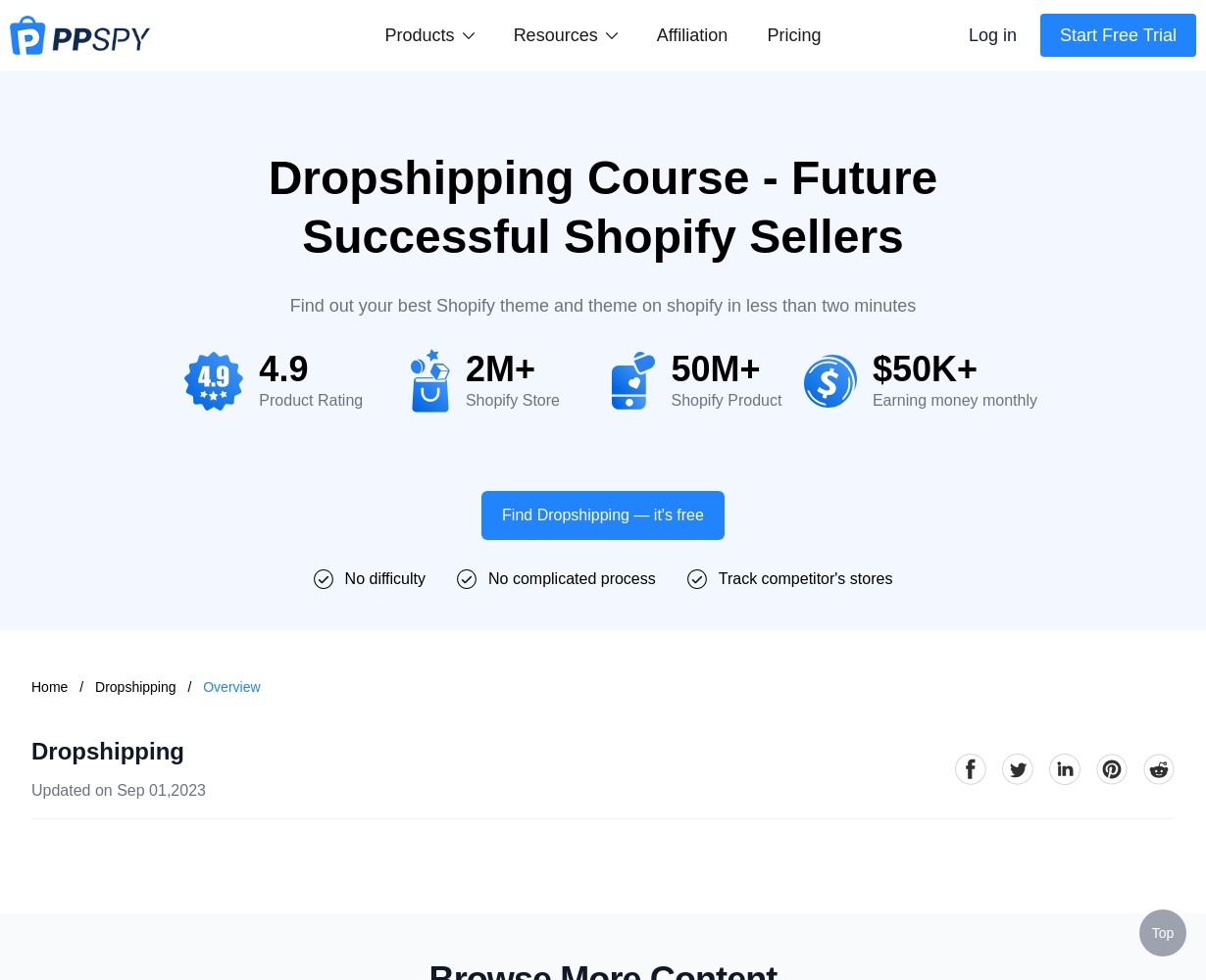This screenshot has height=980, width=1206.
Task: Go to Home breadcrumb
Action: click(50, 687)
